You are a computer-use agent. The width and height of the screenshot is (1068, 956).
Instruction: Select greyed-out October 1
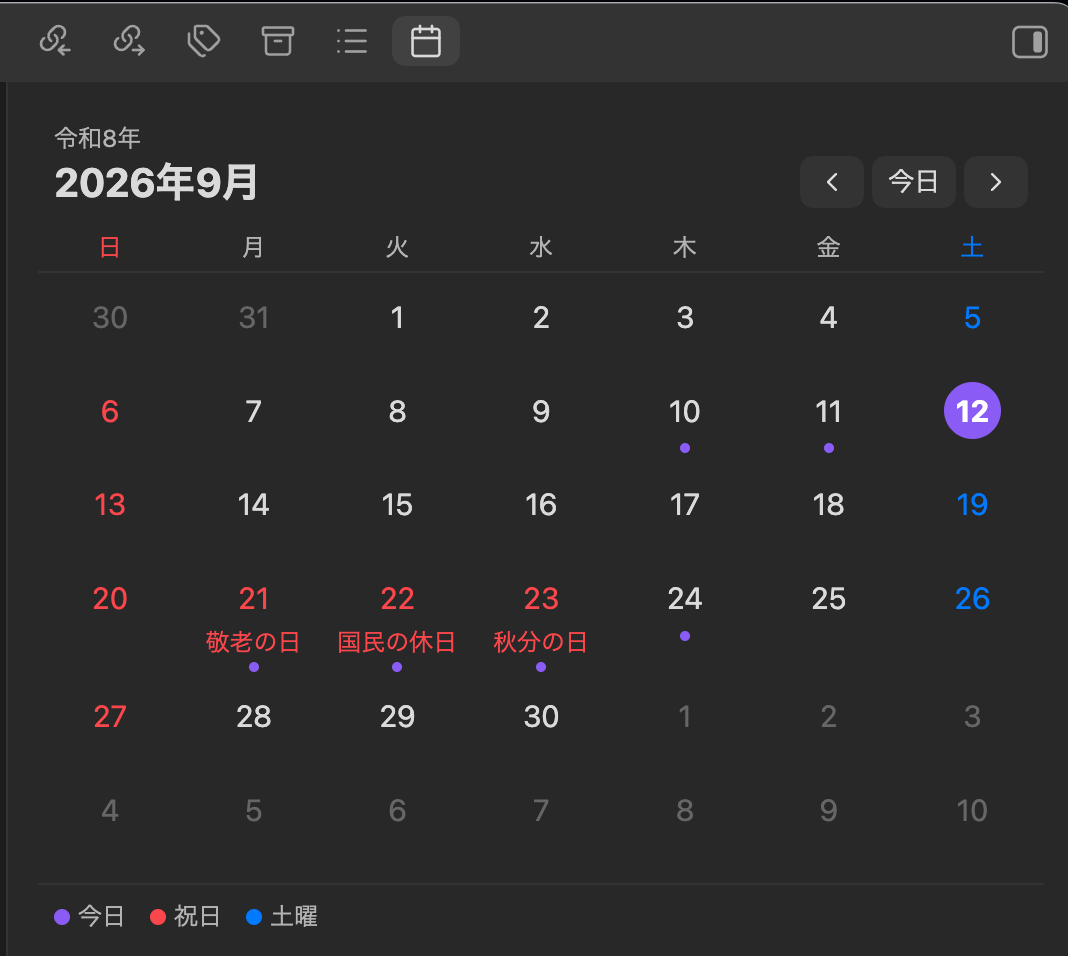[x=685, y=716]
